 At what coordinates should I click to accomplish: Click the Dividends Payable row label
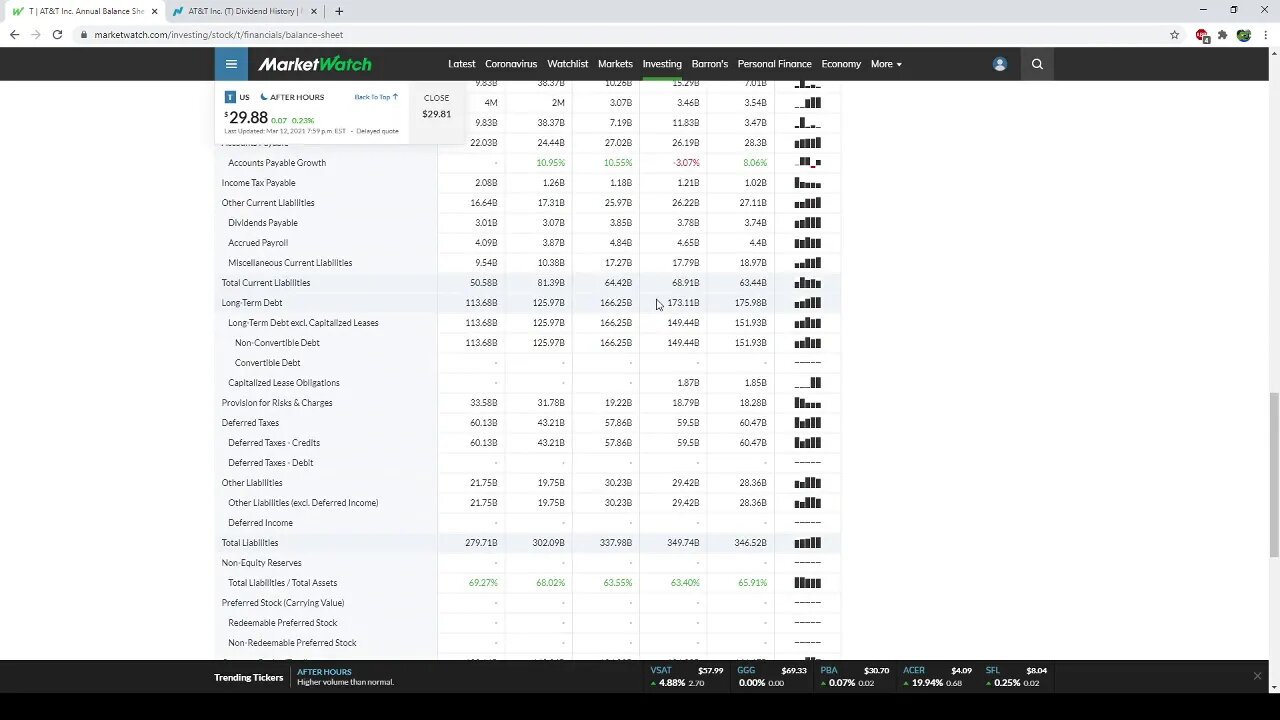pos(263,223)
